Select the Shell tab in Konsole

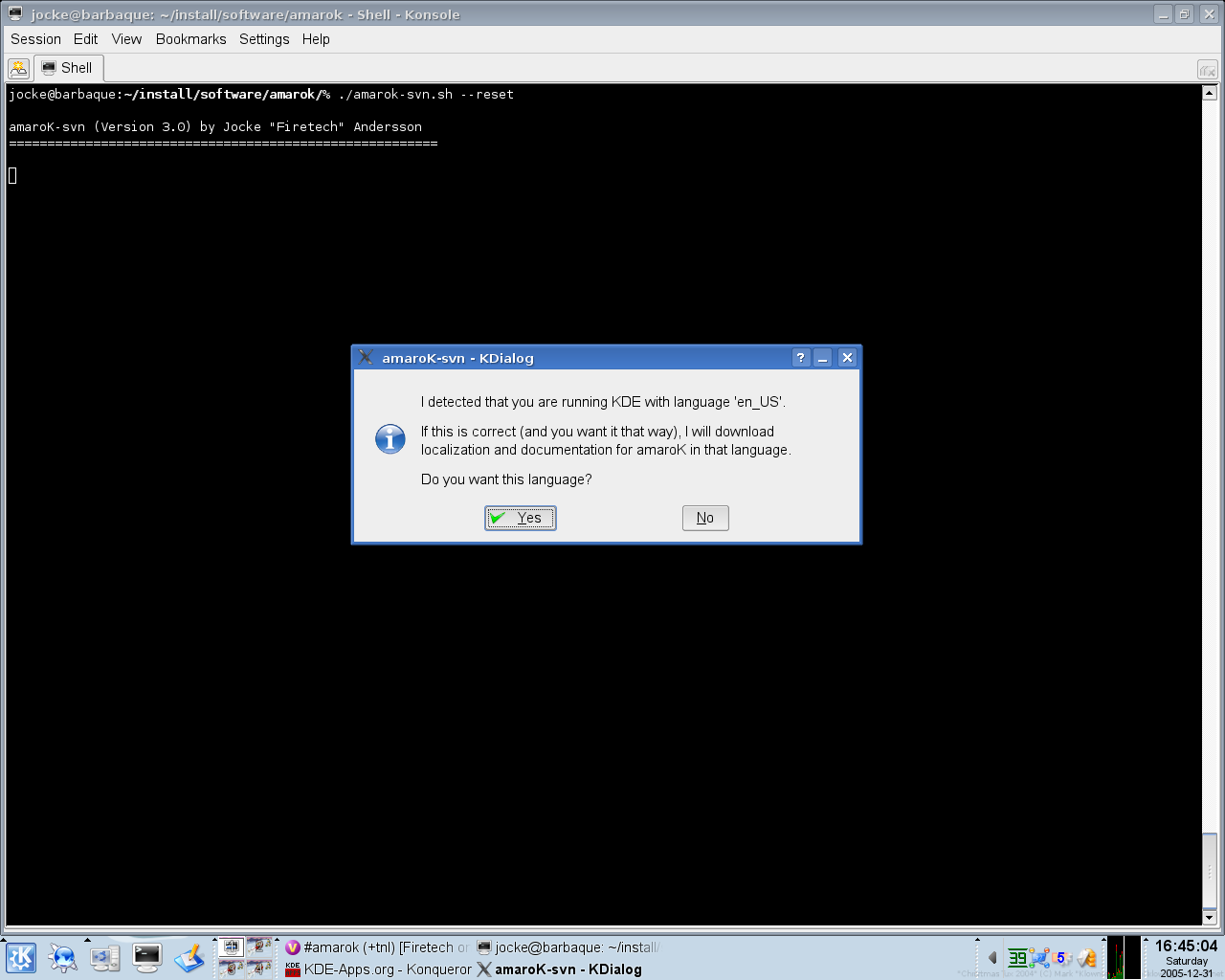(x=68, y=68)
